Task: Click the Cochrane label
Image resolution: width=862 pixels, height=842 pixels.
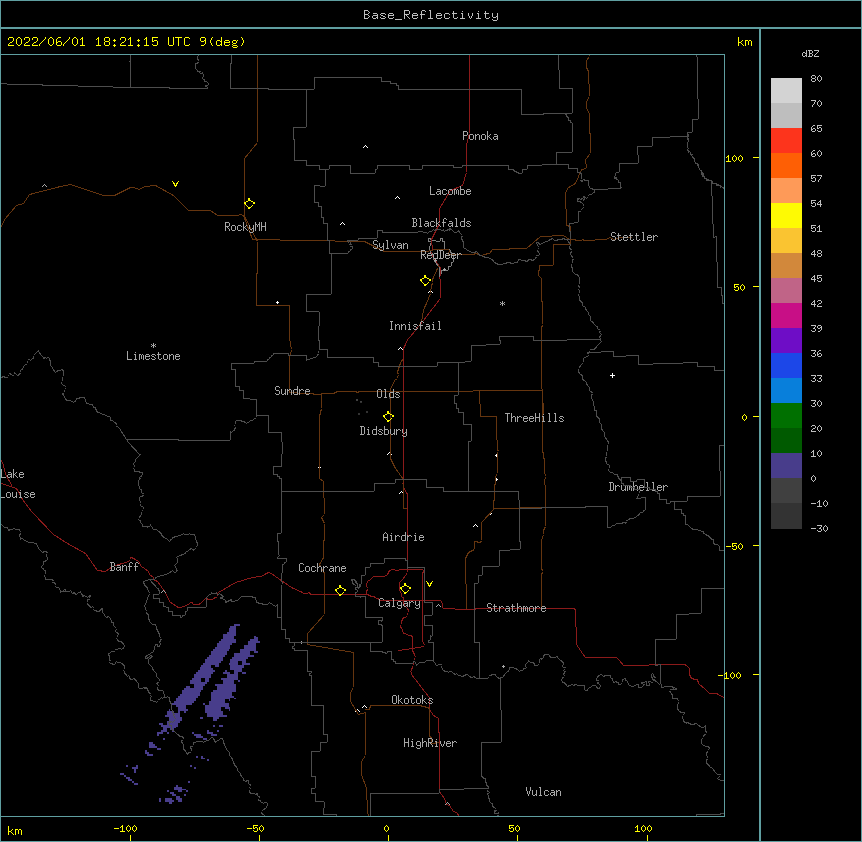Action: (x=322, y=568)
